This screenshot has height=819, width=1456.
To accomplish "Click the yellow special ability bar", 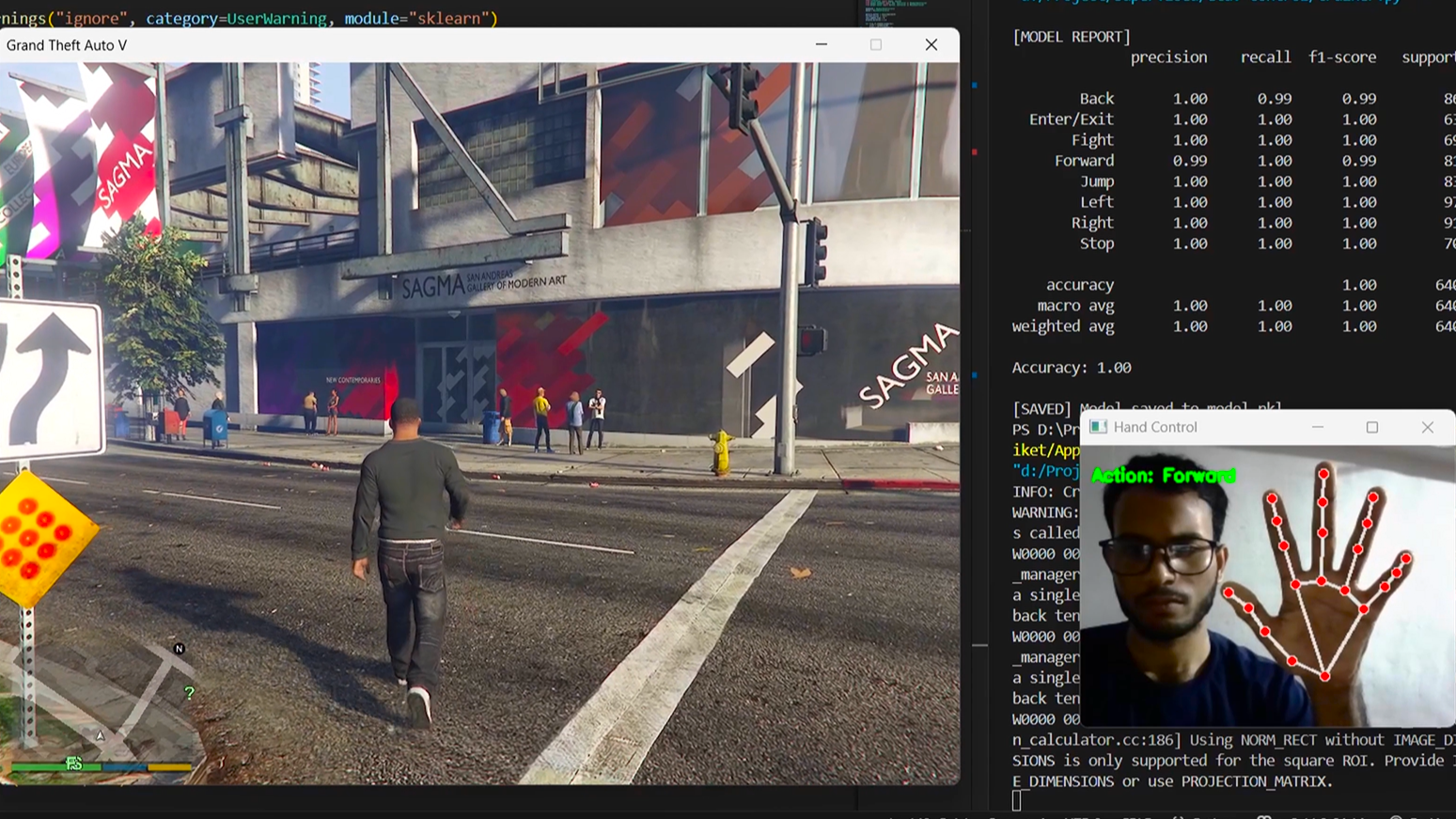I will pyautogui.click(x=169, y=767).
